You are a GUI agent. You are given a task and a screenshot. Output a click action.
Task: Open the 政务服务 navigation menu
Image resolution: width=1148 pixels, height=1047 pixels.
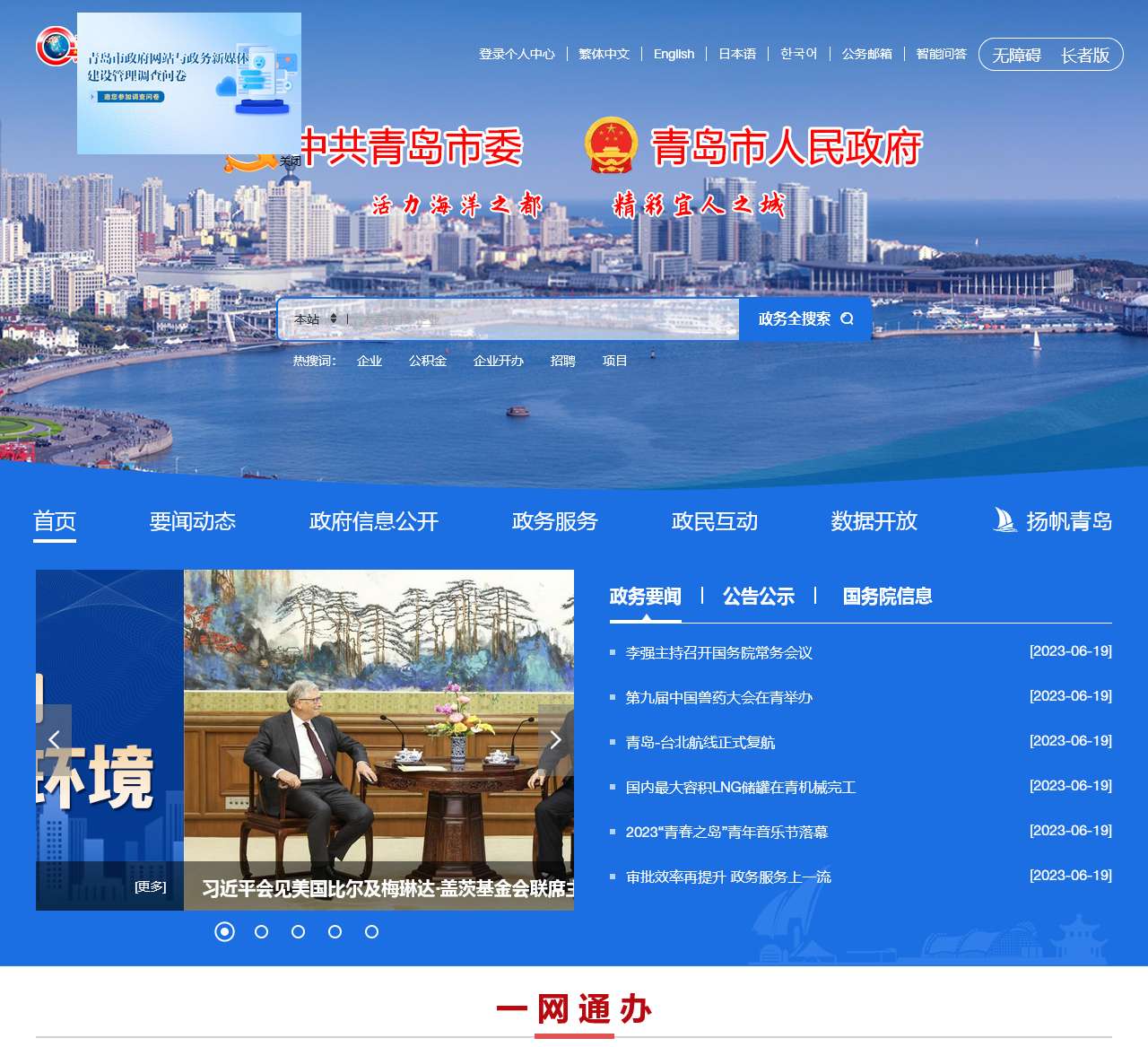554,521
